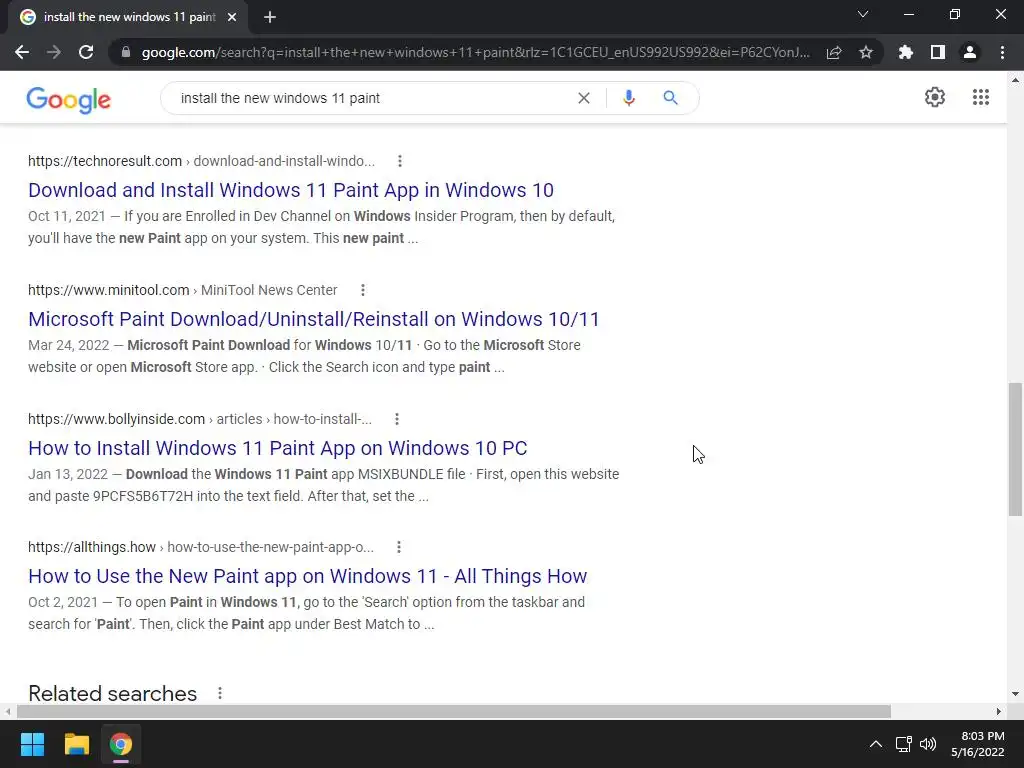1024x768 pixels.
Task: Click the browser forward arrow
Action: (54, 52)
